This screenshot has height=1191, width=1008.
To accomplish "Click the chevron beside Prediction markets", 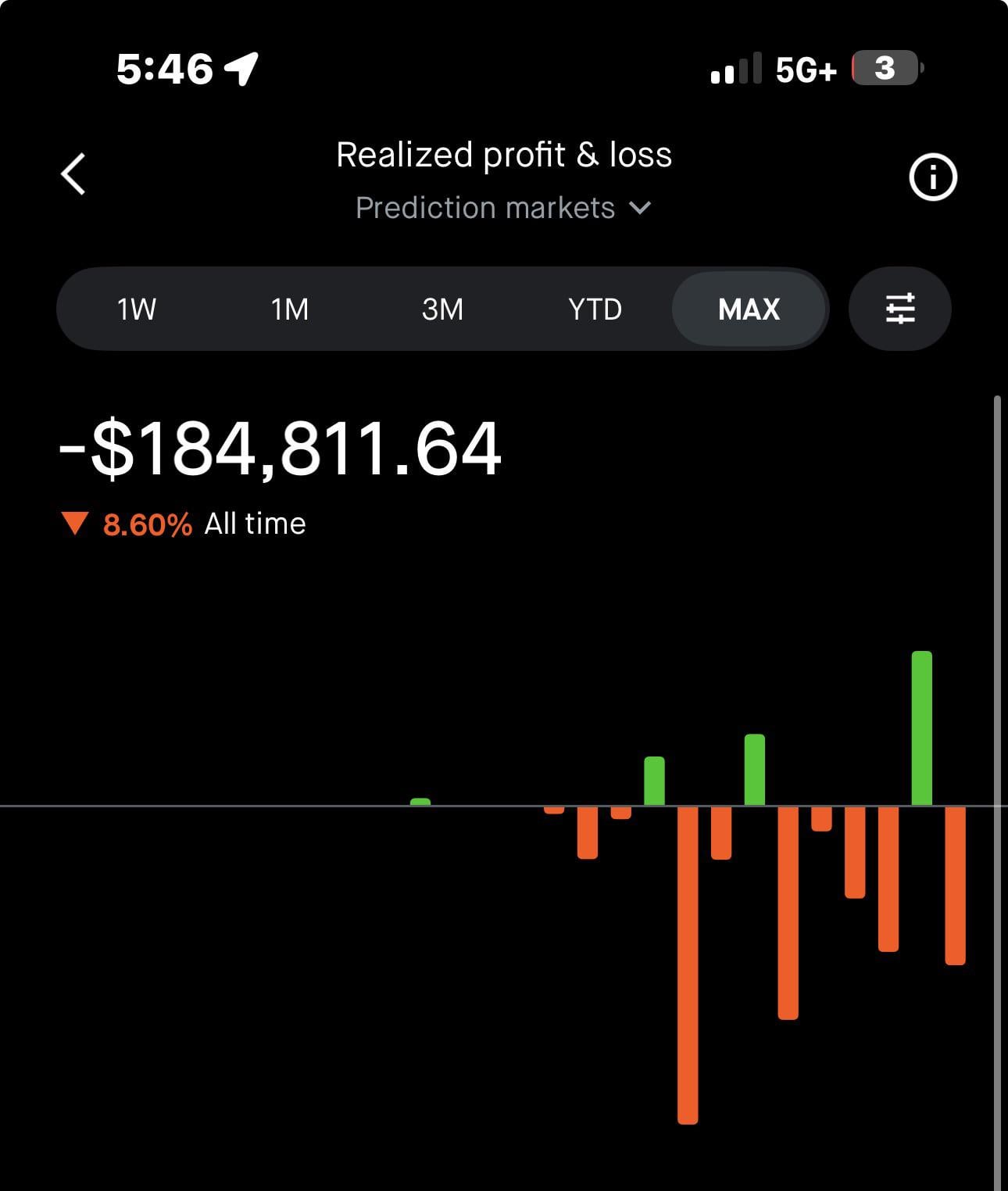I will point(640,208).
